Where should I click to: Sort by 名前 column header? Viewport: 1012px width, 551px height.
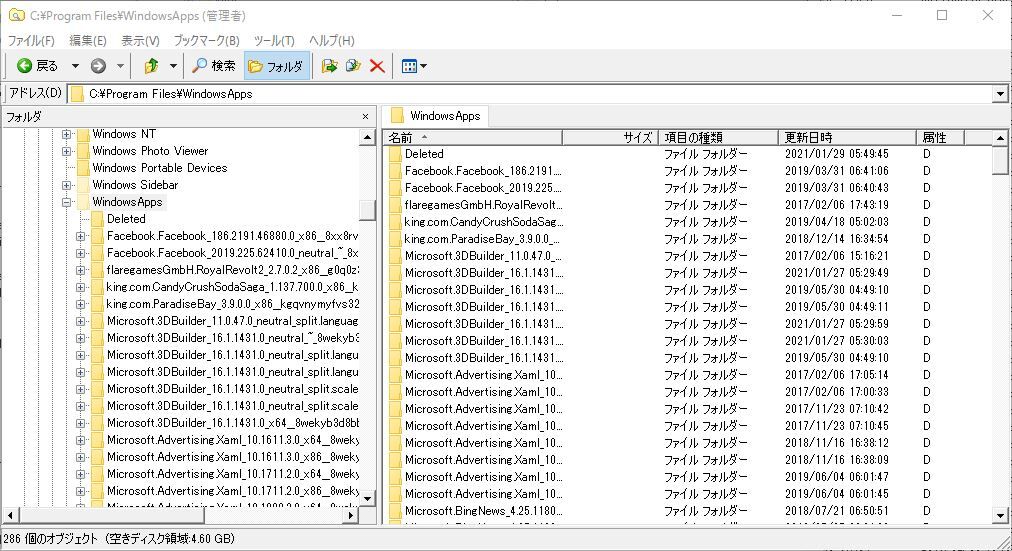[473, 137]
